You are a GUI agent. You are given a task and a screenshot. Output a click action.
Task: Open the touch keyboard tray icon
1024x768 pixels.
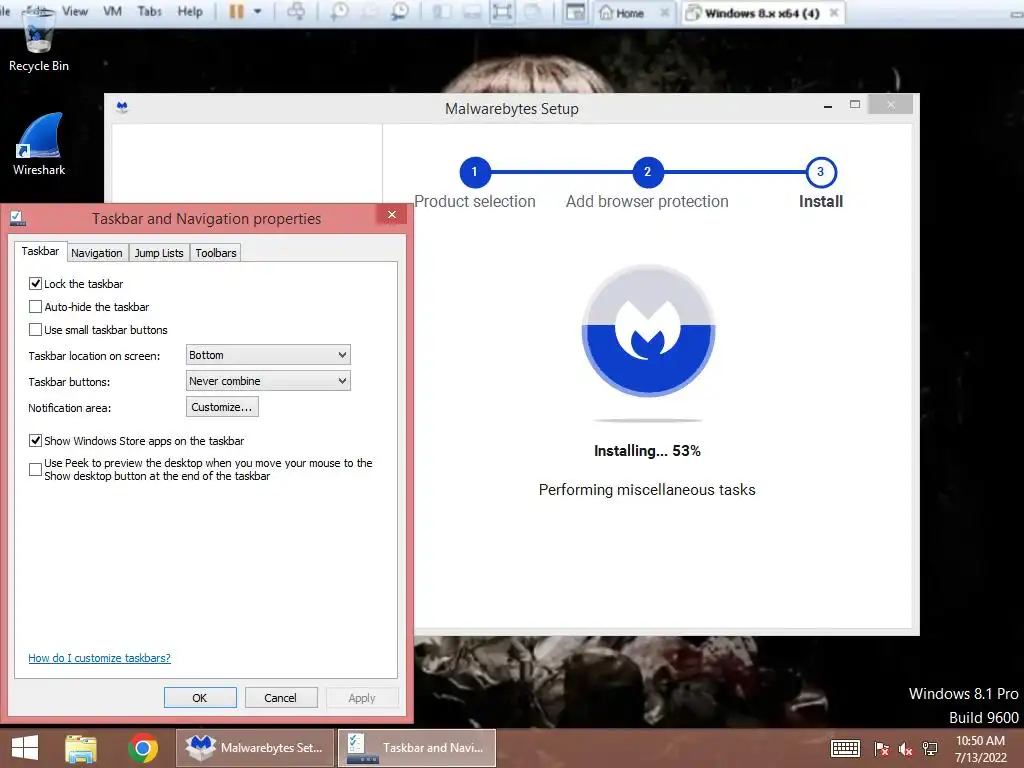[845, 748]
